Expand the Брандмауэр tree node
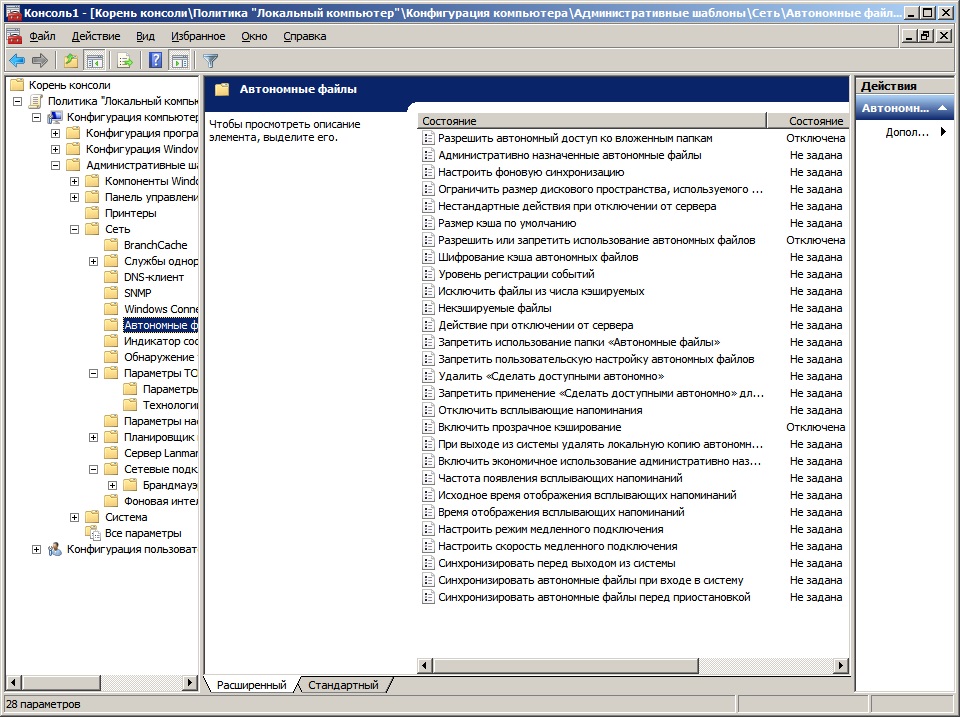The image size is (960, 717). point(112,485)
